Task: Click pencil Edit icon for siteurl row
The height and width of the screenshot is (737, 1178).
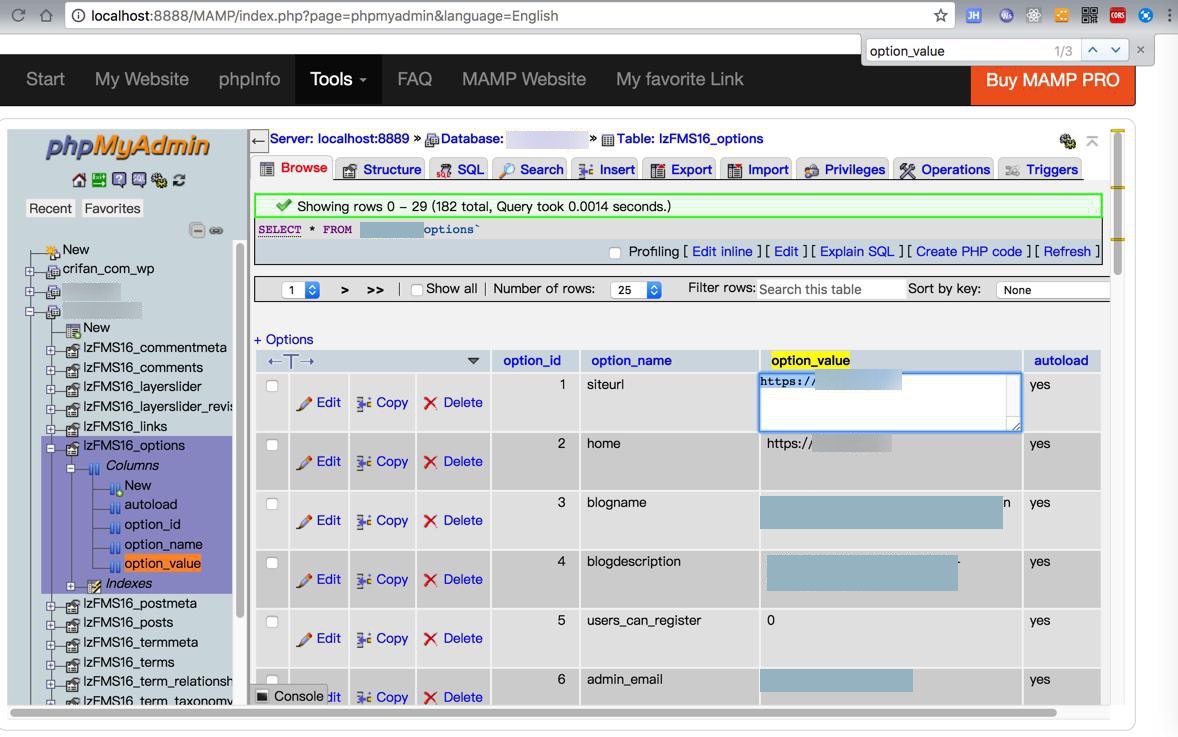Action: coord(304,403)
